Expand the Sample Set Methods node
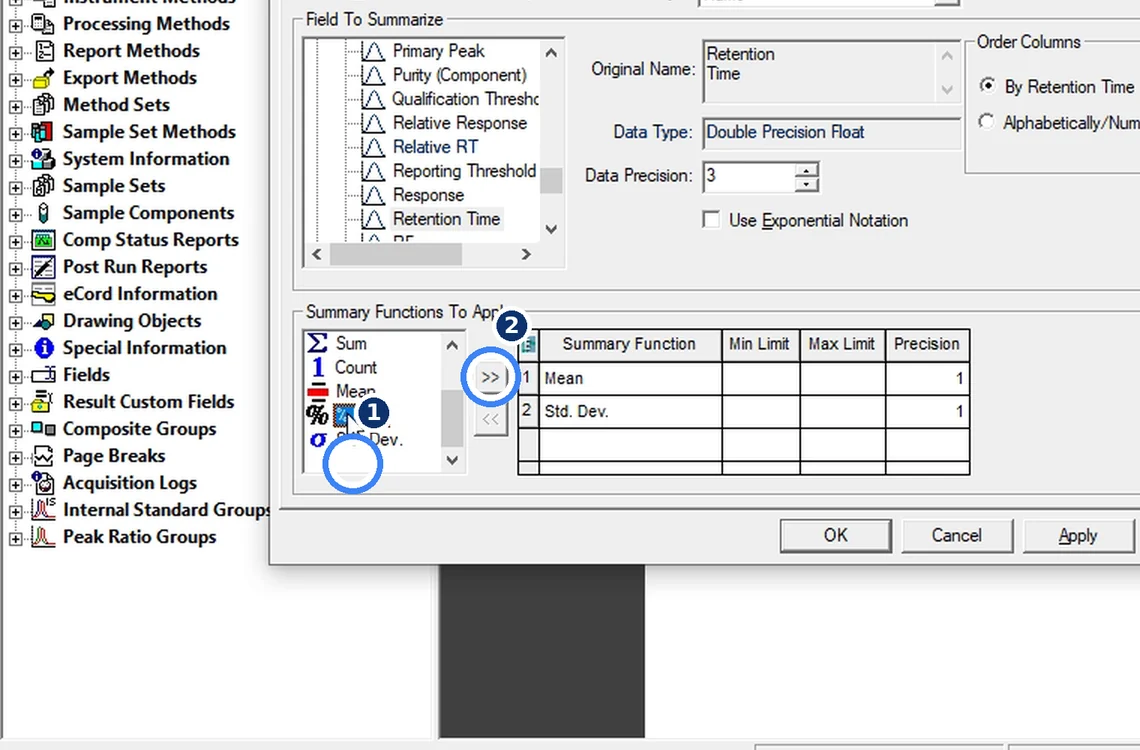The image size is (1140, 750). click(x=15, y=134)
